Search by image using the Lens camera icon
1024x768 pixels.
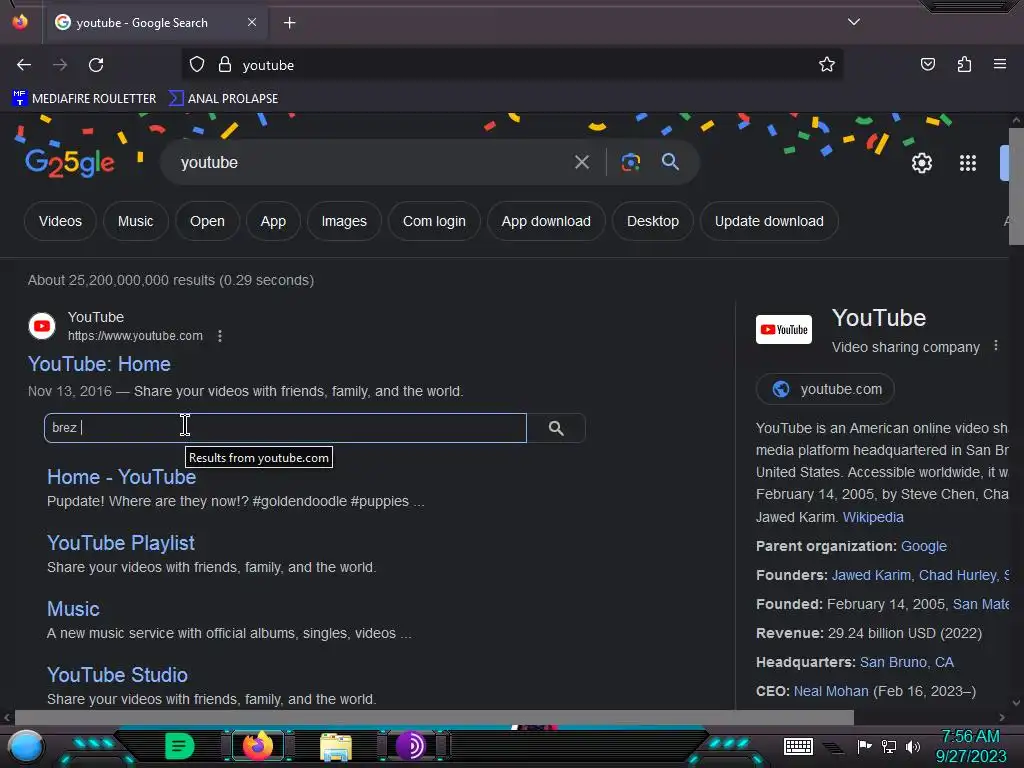[630, 162]
